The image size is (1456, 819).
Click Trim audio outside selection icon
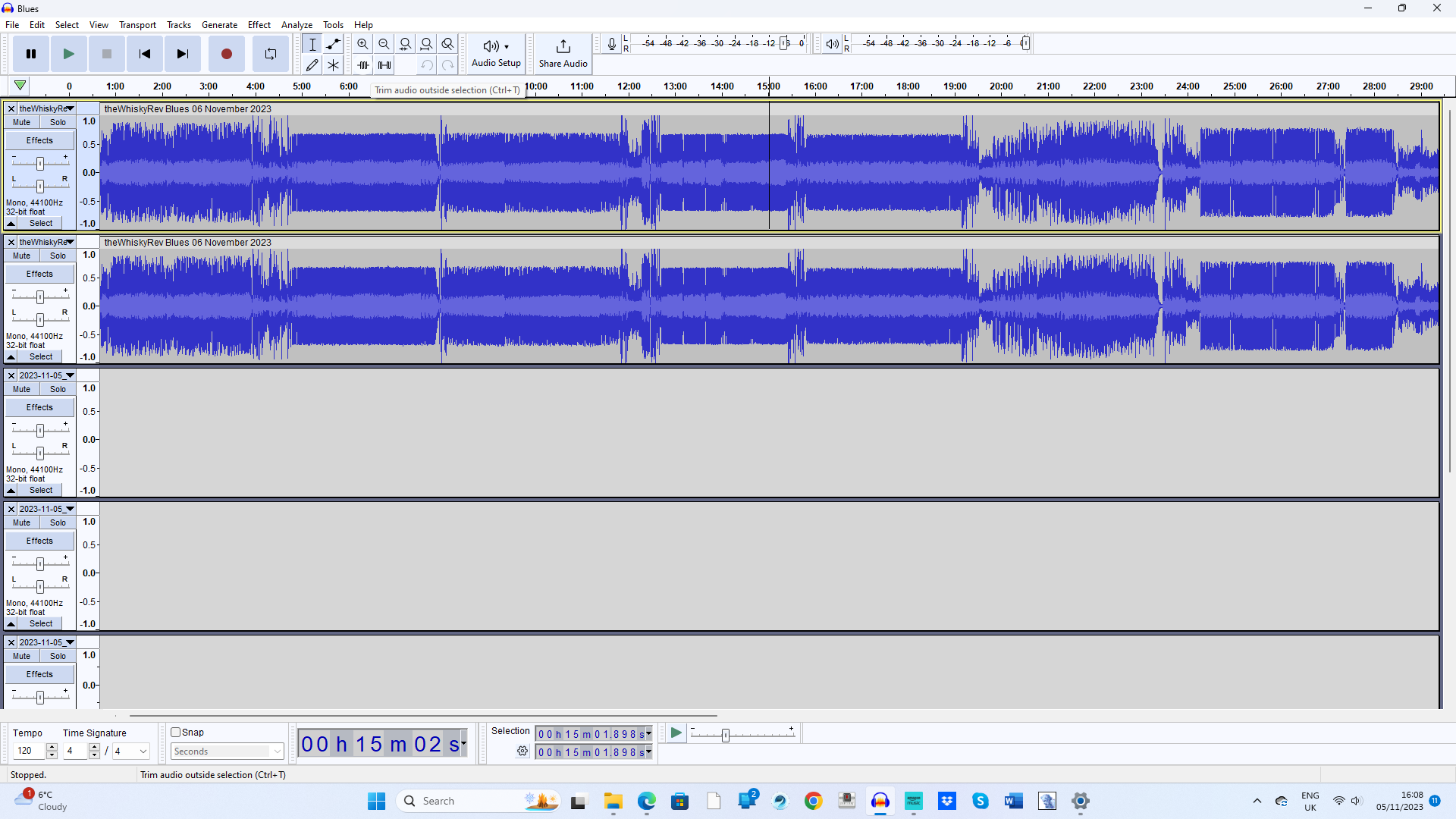[x=363, y=65]
